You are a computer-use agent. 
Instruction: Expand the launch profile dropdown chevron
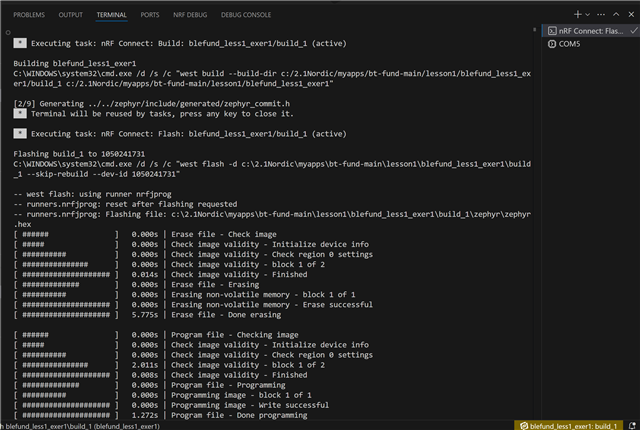pos(587,15)
